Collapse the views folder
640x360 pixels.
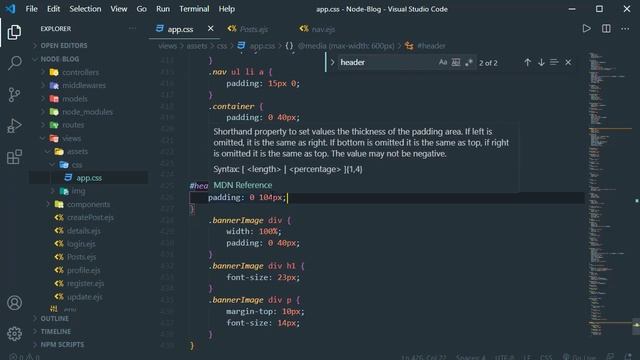click(x=71, y=138)
